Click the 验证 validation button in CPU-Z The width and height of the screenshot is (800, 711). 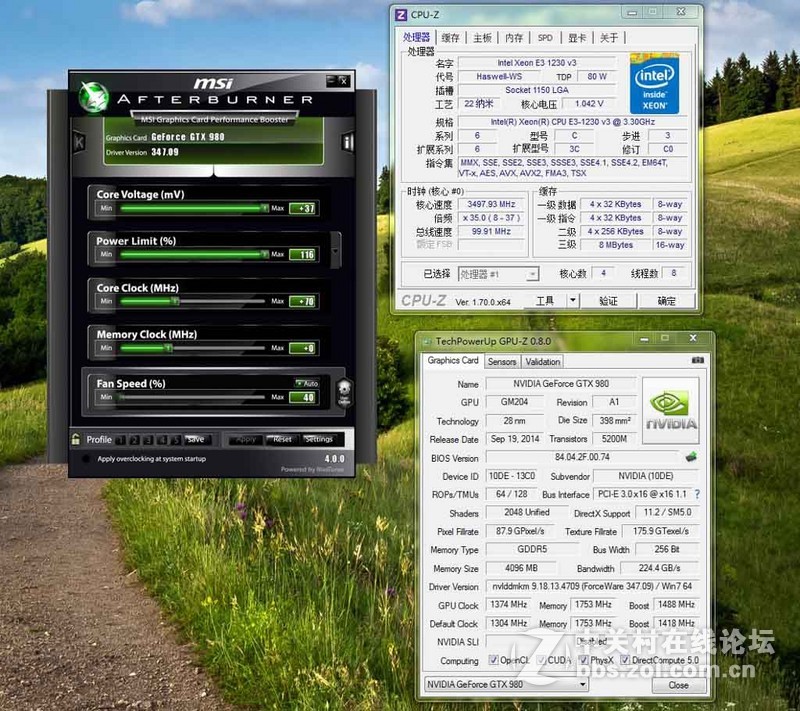608,301
